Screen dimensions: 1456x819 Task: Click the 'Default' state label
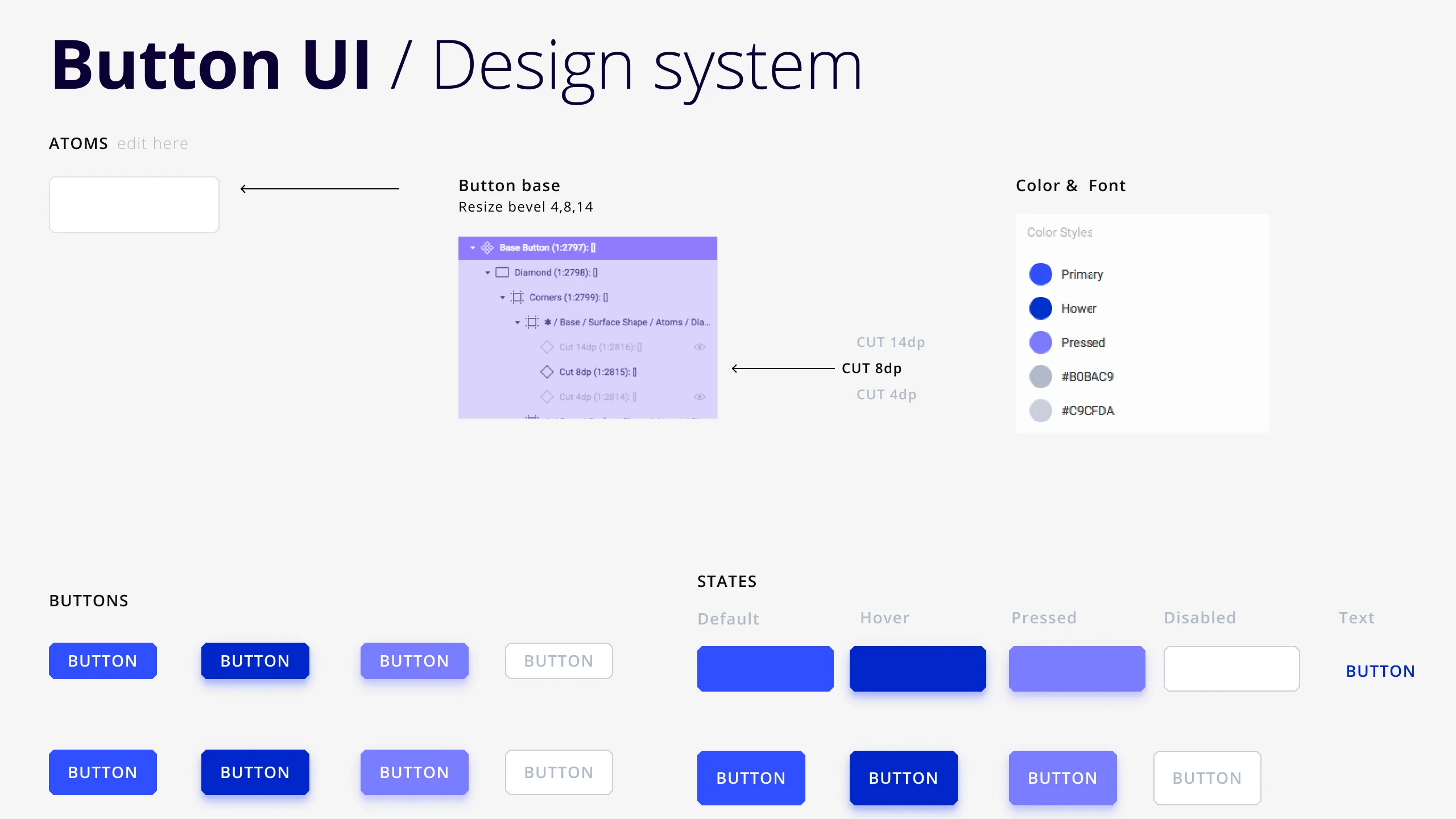click(729, 619)
